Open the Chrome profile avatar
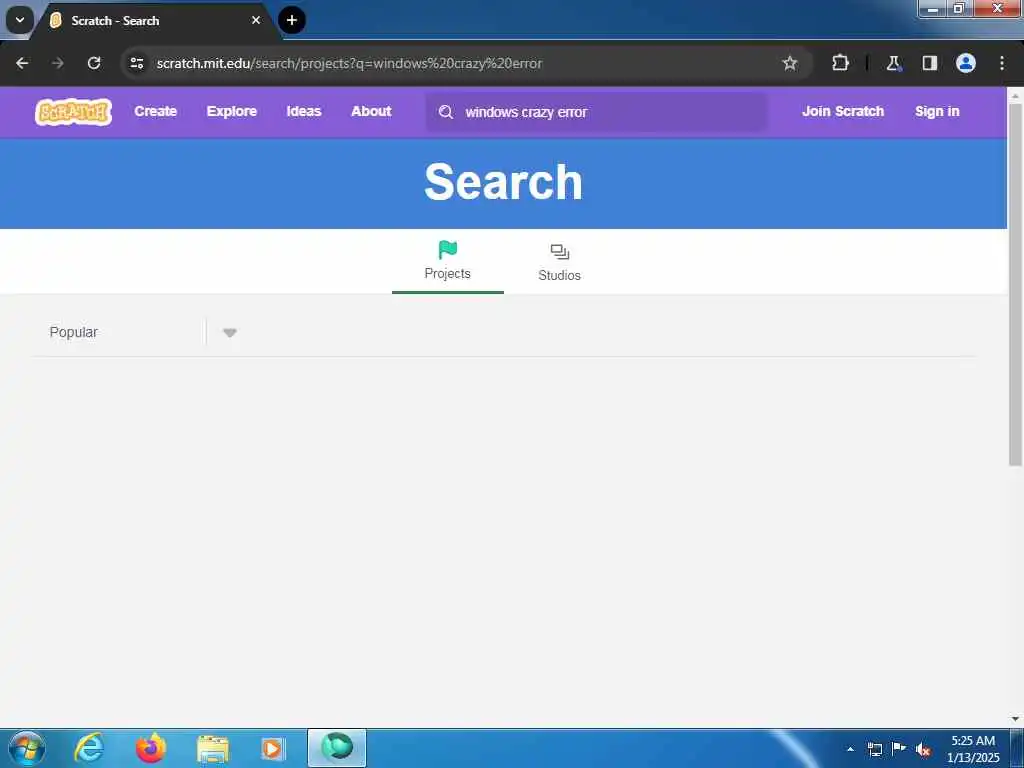 (x=966, y=63)
